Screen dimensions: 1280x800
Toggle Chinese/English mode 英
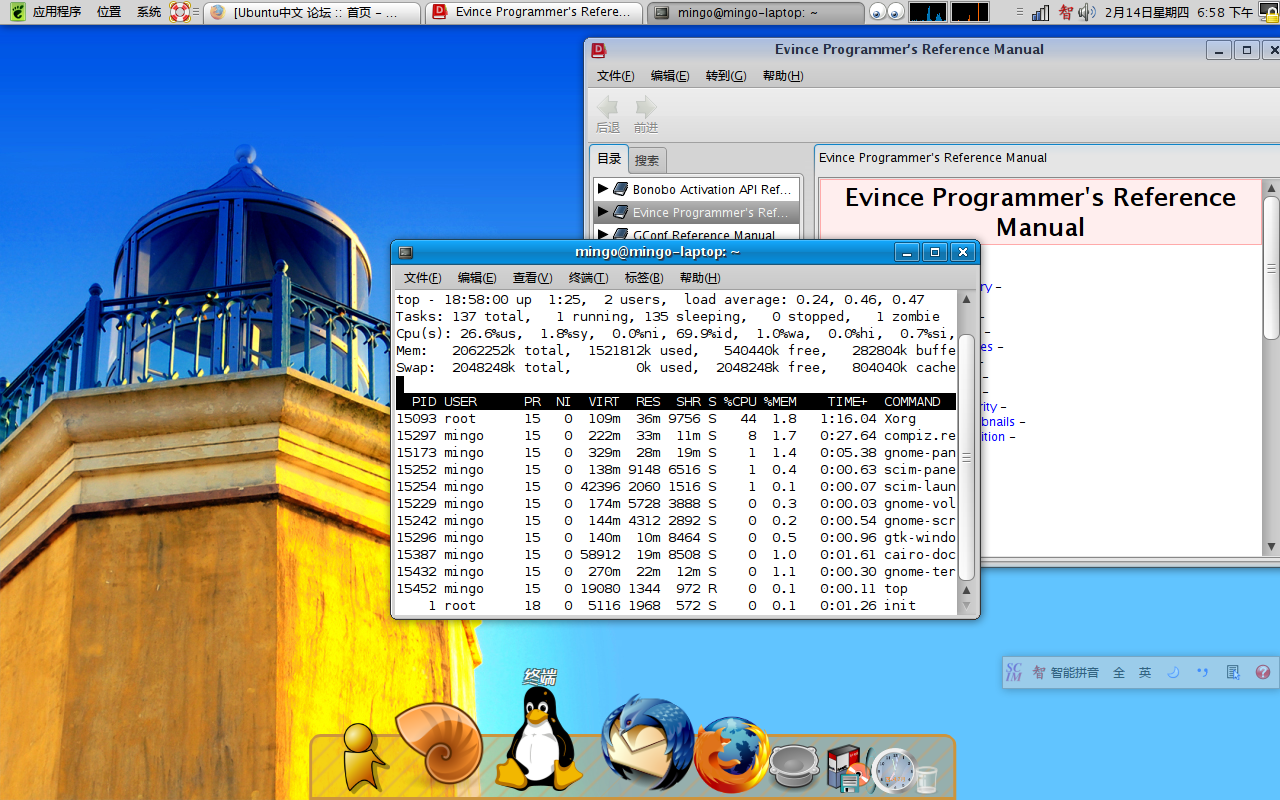(1145, 673)
